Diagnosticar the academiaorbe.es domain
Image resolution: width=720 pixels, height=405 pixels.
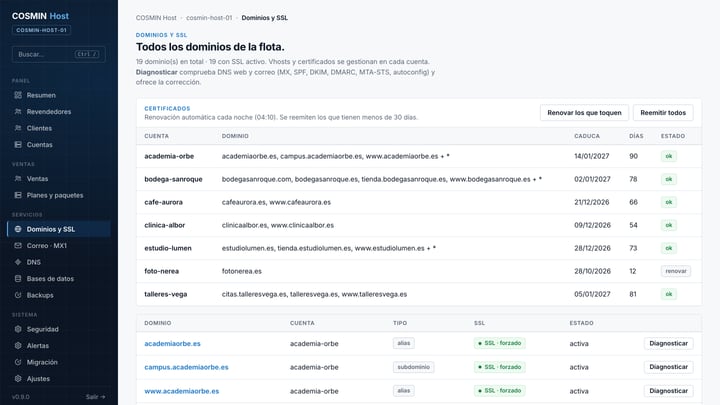669,343
